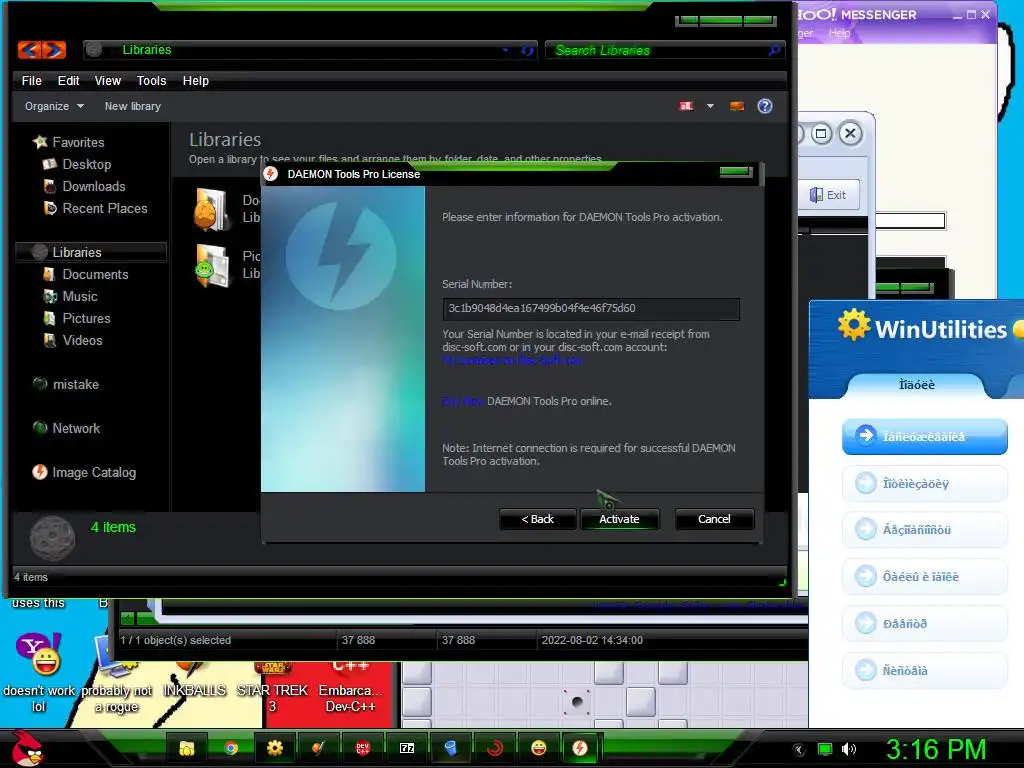Click the search magnifier icon
Viewport: 1024px width, 768px height.
775,50
